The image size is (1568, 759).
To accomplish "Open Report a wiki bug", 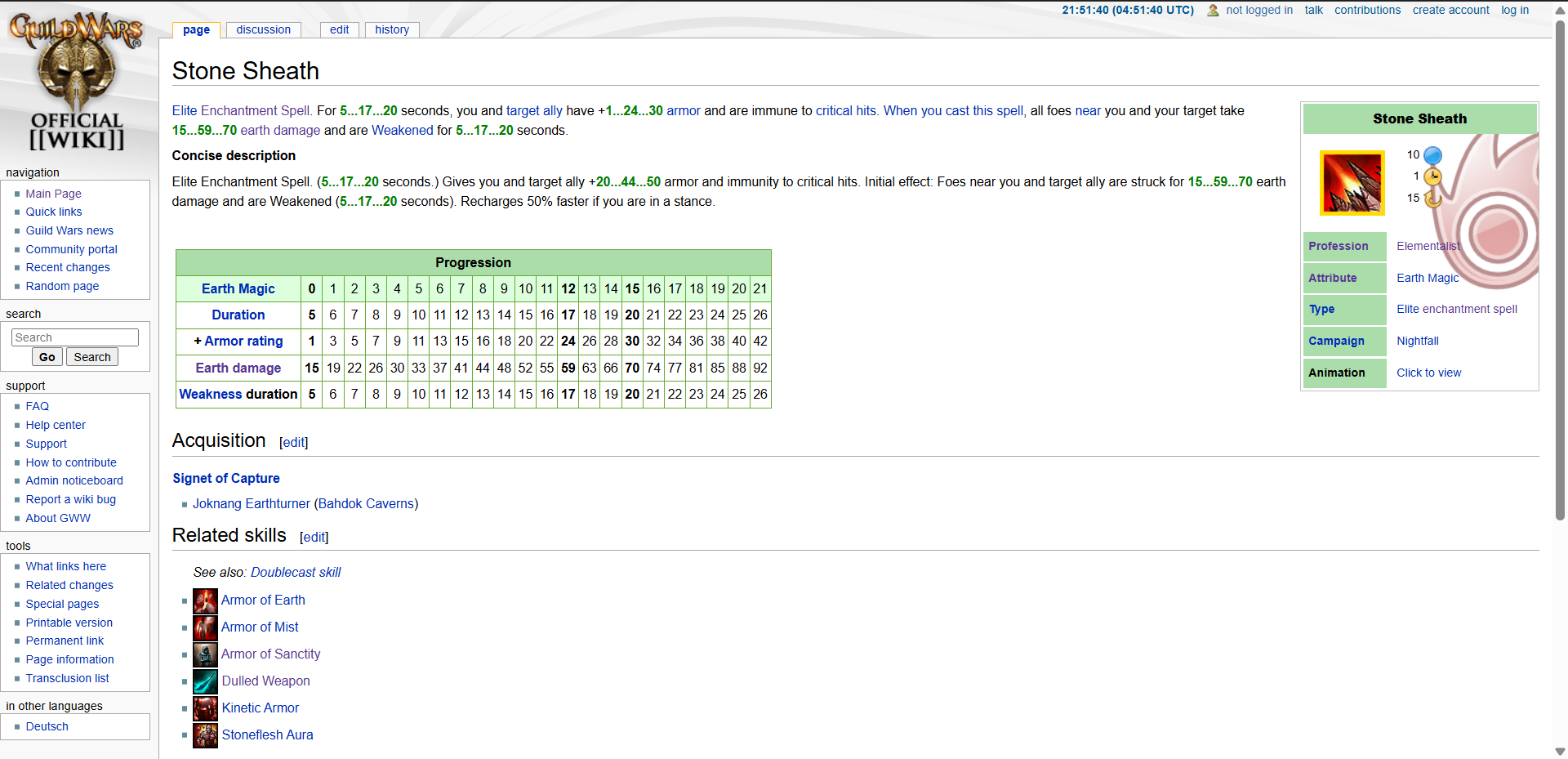I will click(x=70, y=499).
